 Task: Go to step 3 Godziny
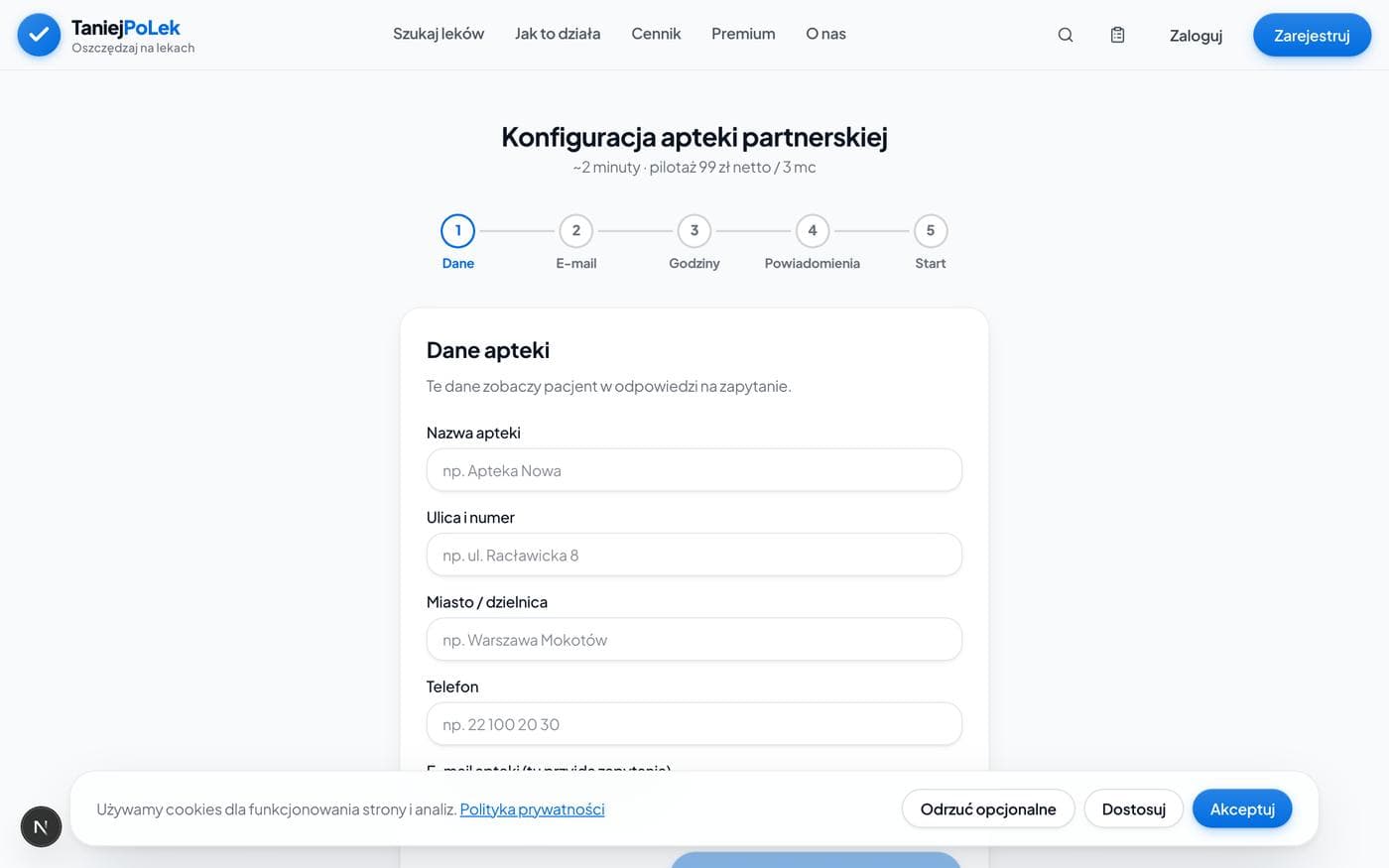[694, 230]
